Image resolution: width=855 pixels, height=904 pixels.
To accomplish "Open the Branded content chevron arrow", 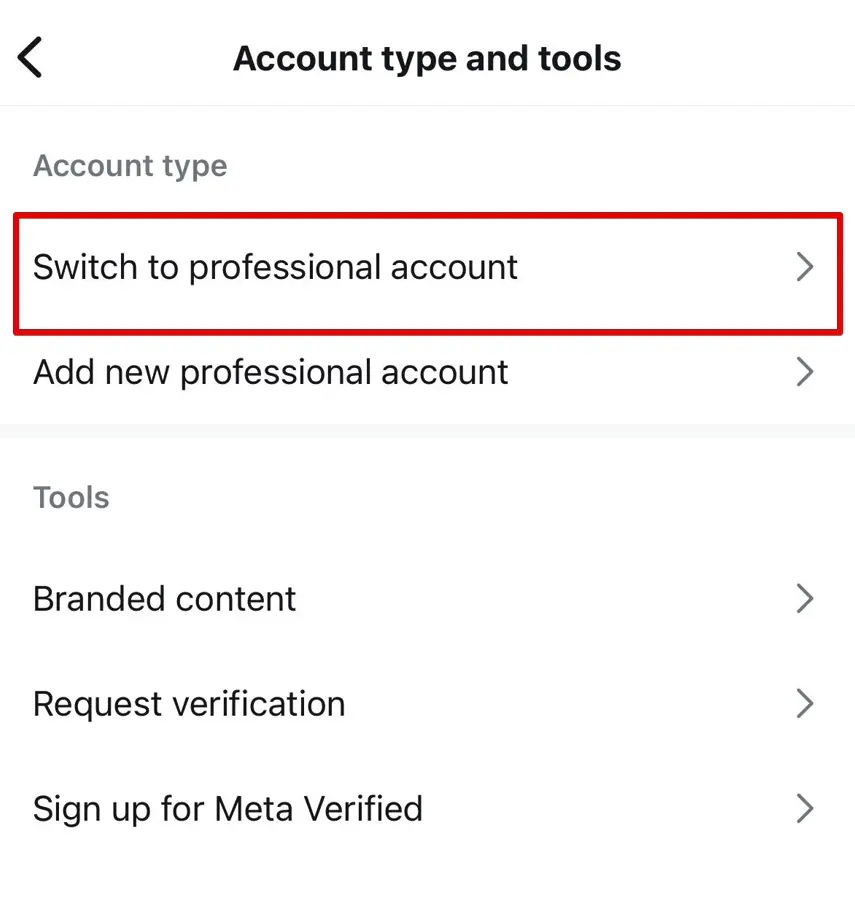I will click(806, 599).
